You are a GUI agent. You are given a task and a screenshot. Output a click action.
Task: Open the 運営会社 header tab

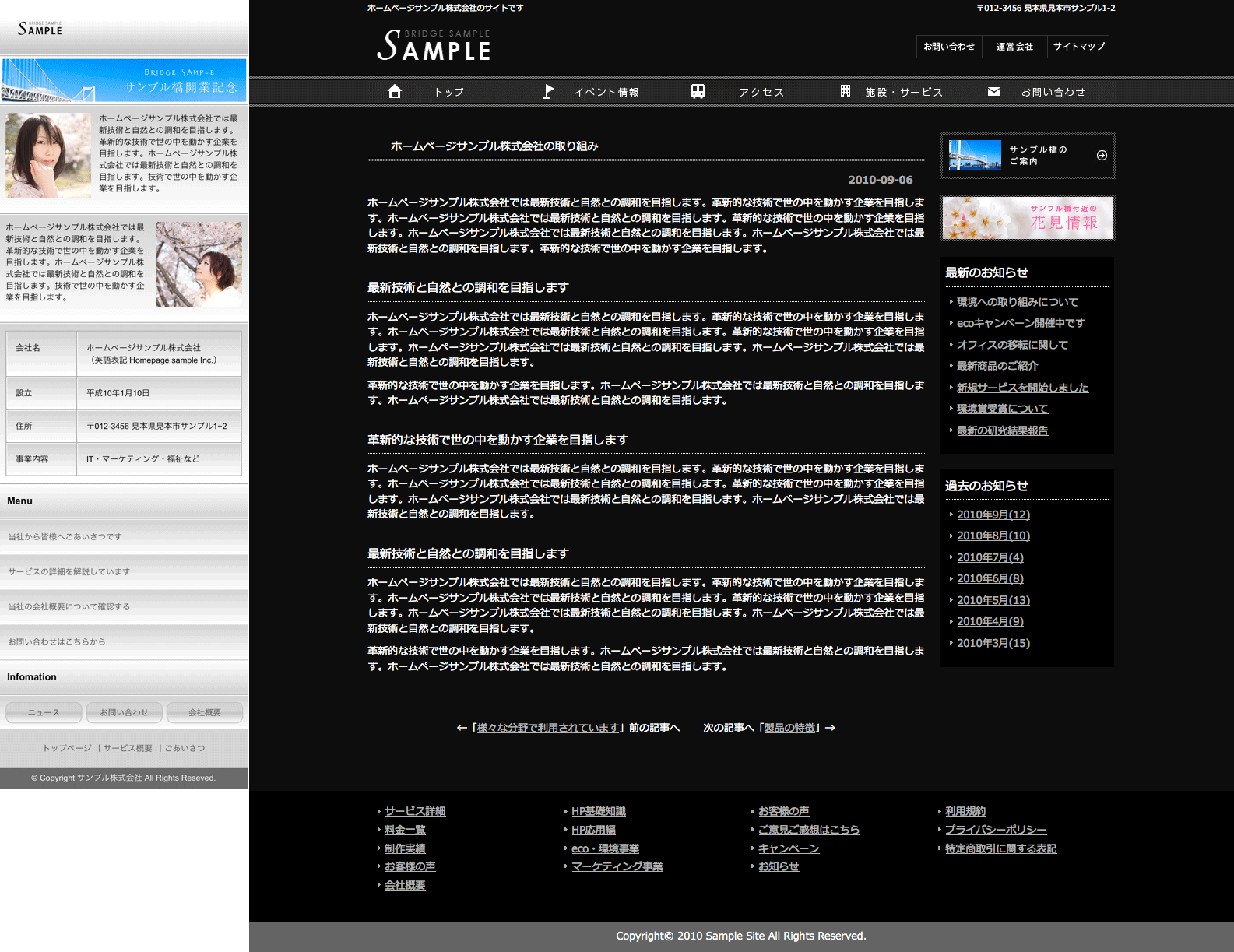(1014, 47)
